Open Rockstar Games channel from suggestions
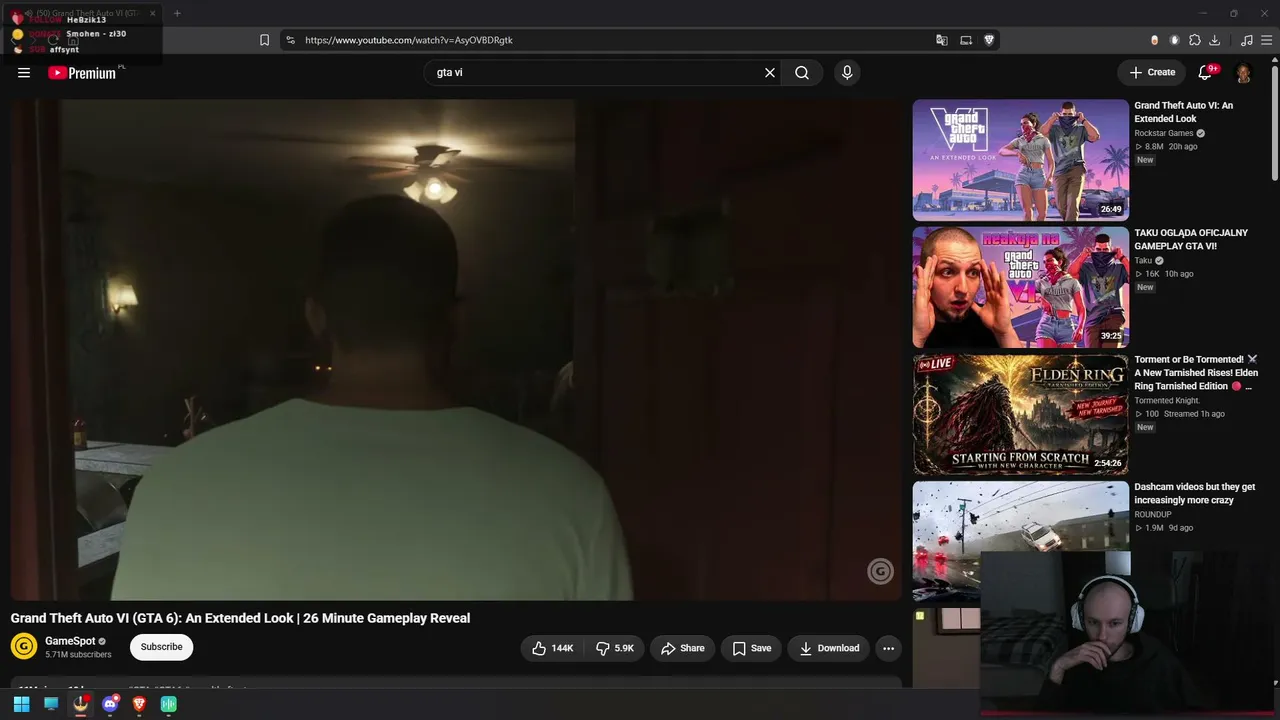This screenshot has height=720, width=1280. pyautogui.click(x=1164, y=133)
